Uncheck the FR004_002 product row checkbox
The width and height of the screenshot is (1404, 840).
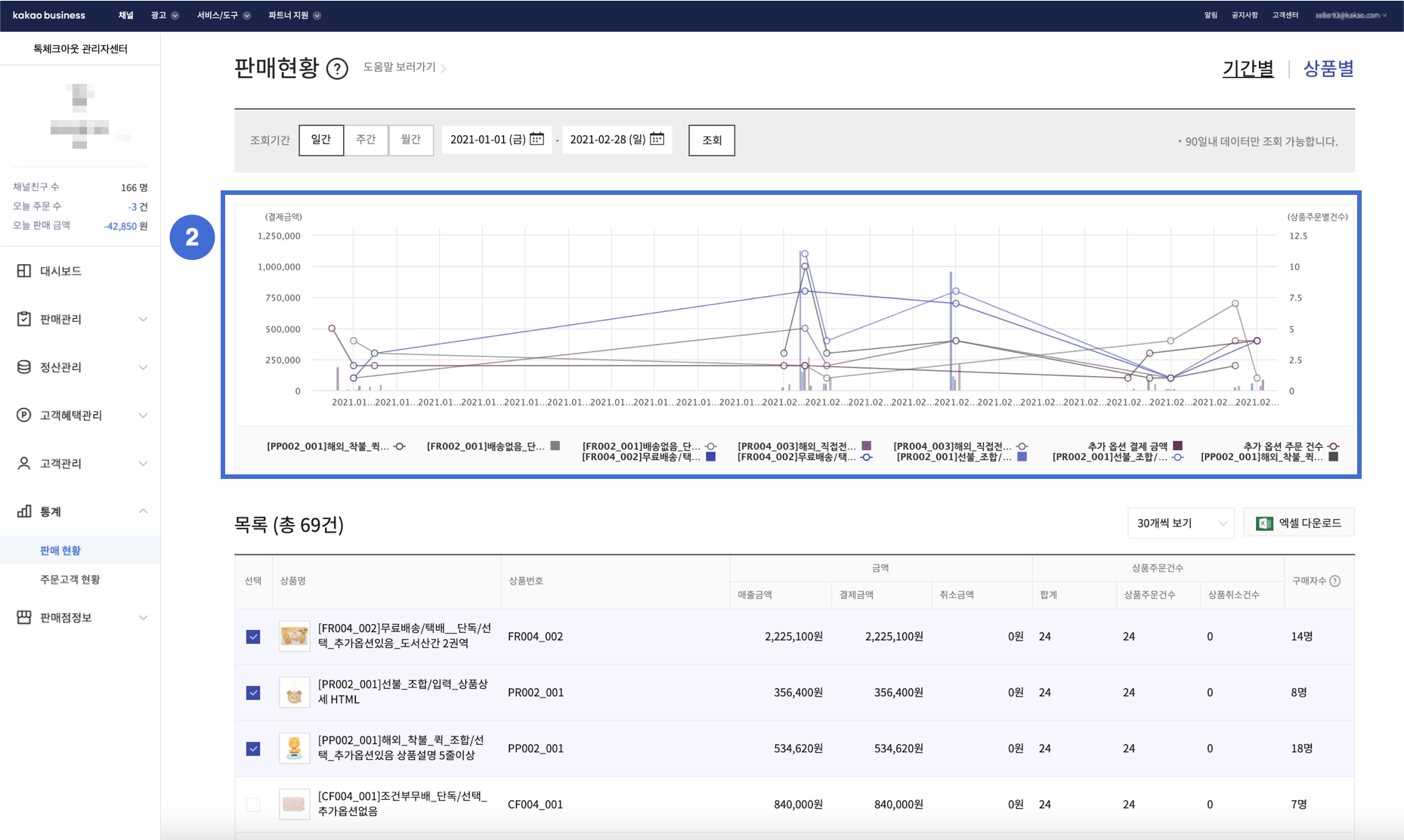[x=253, y=637]
